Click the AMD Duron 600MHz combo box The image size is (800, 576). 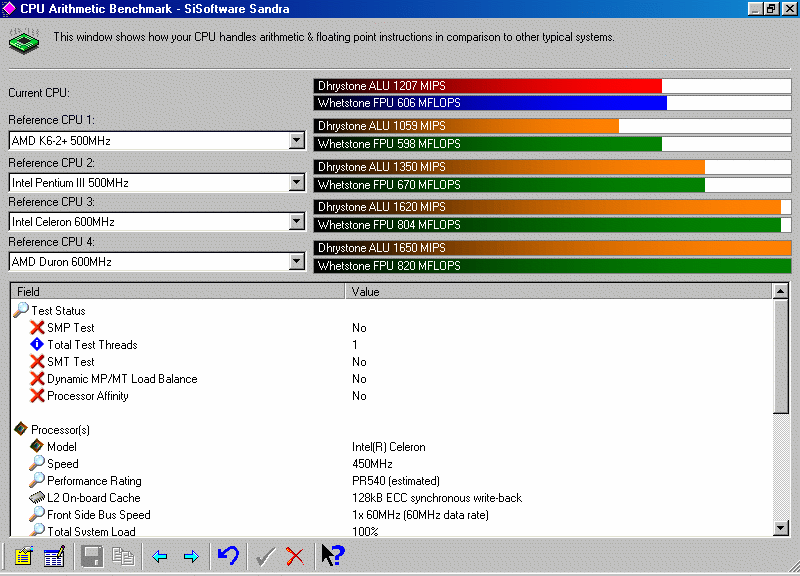tap(157, 261)
